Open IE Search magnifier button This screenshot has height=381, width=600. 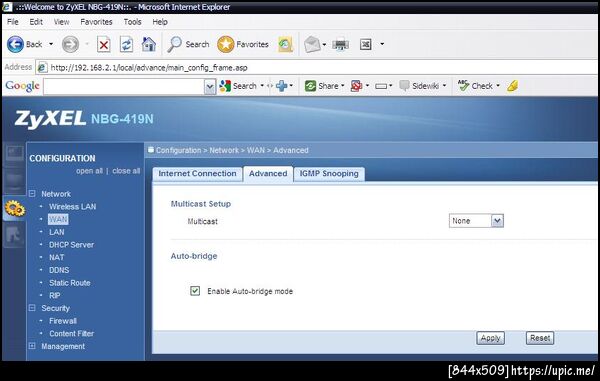click(x=188, y=44)
